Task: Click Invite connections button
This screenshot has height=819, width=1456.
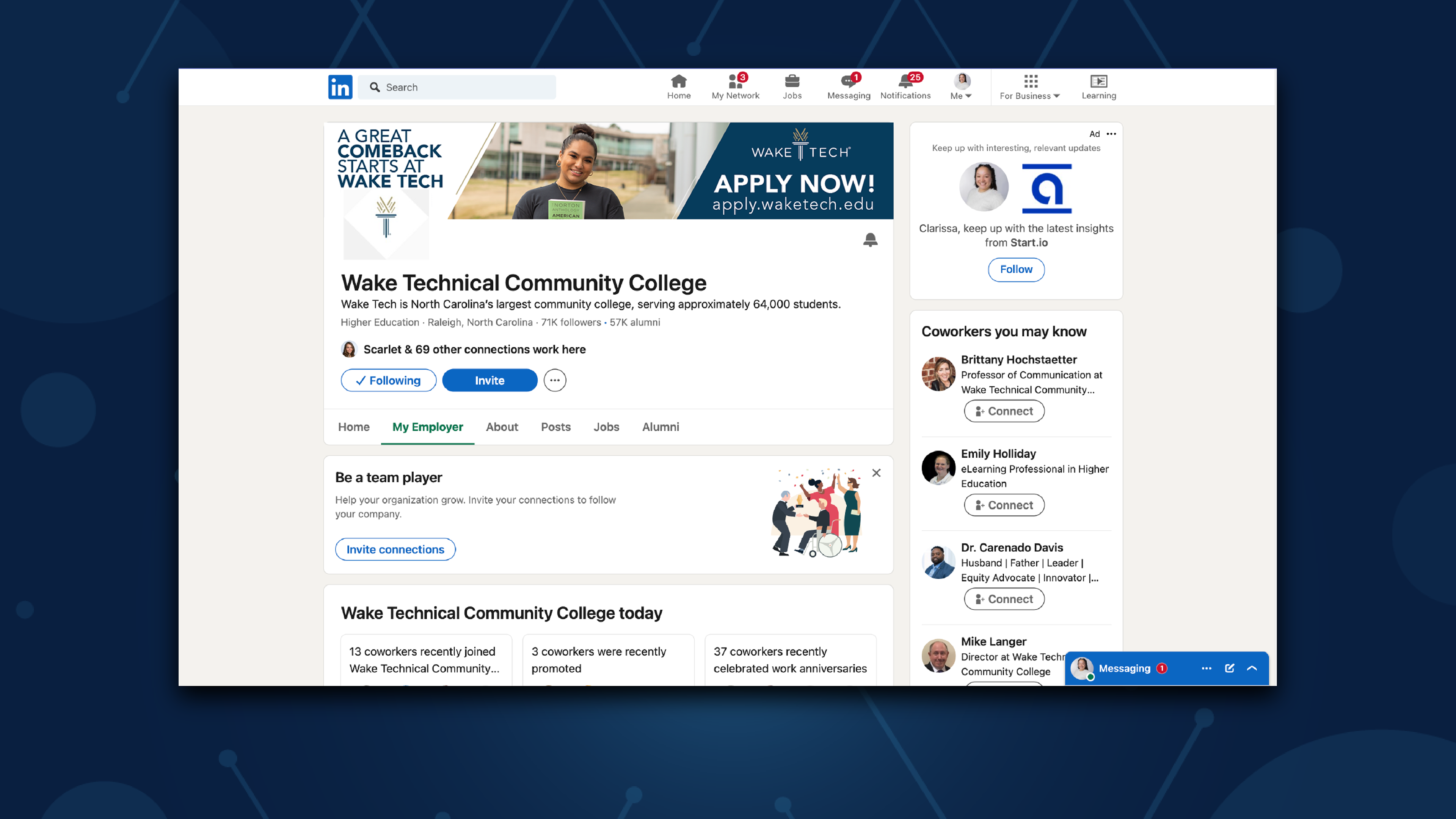Action: pyautogui.click(x=395, y=549)
